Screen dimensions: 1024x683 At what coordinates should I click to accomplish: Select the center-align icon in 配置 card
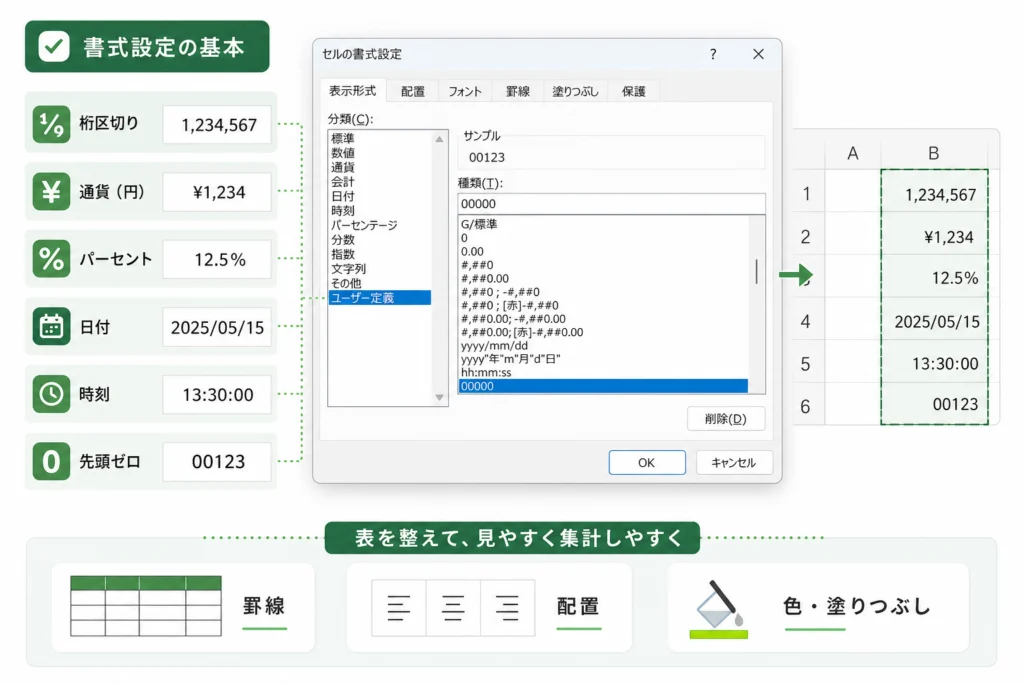tap(453, 608)
